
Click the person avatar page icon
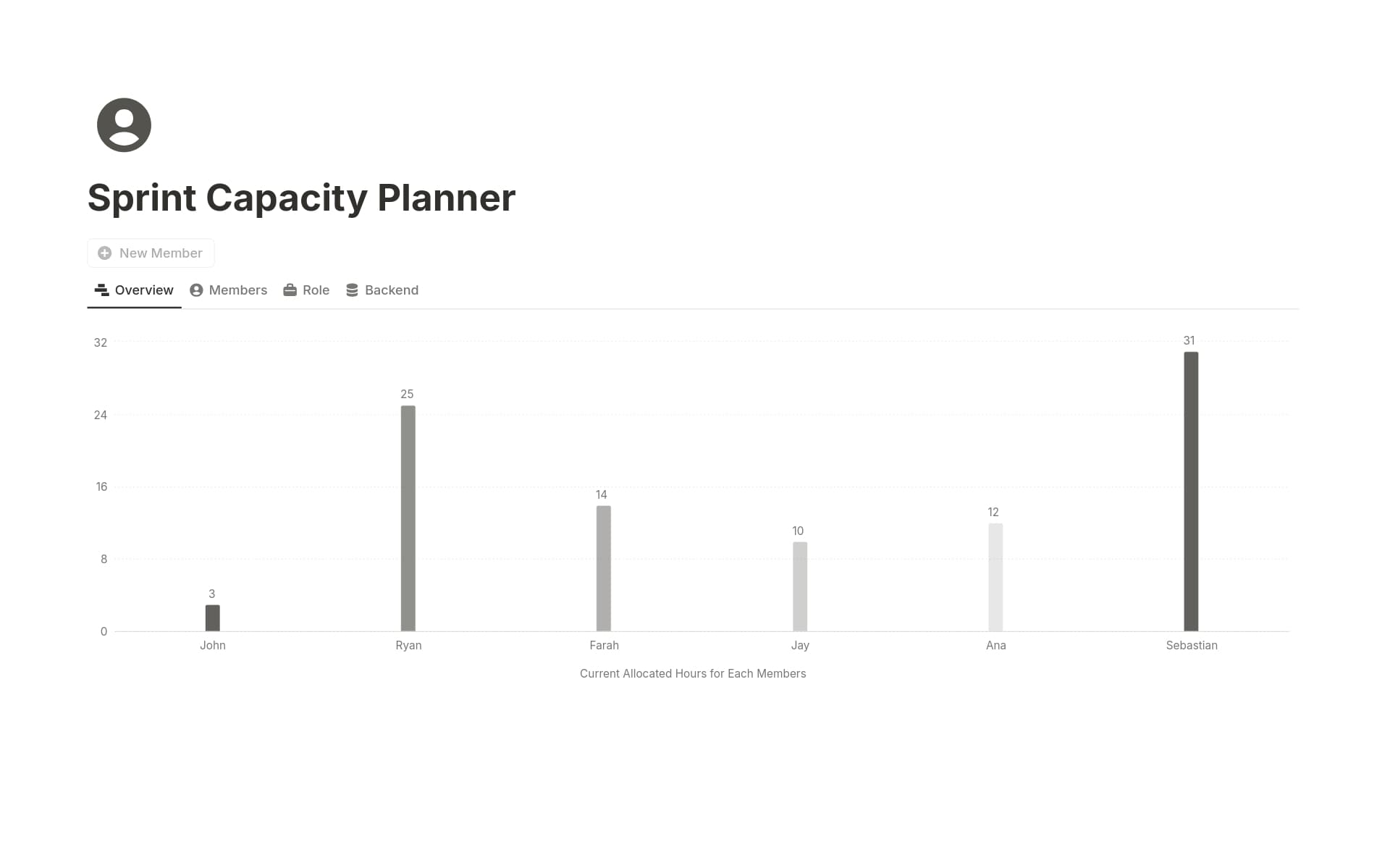123,124
